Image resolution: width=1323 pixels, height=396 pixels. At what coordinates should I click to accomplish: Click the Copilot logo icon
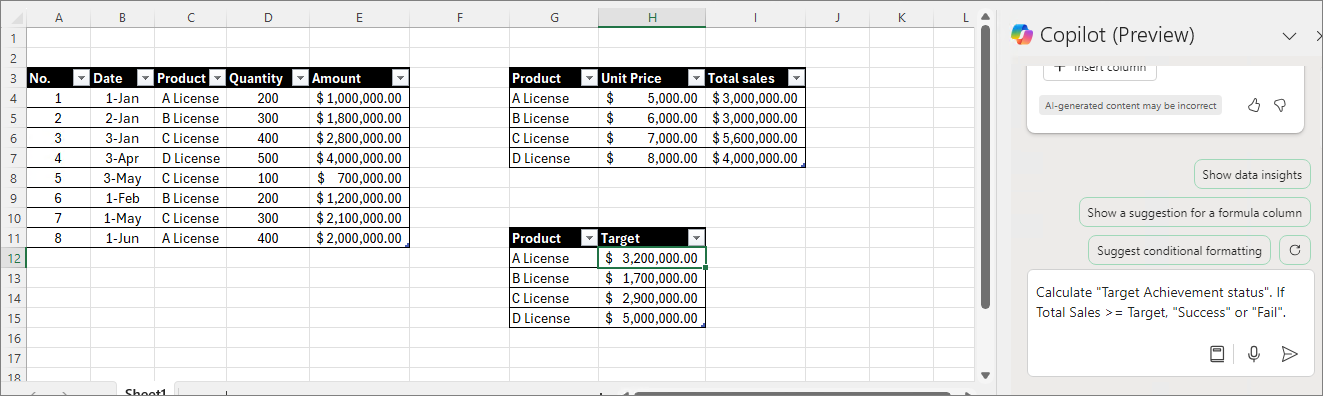(x=1022, y=34)
